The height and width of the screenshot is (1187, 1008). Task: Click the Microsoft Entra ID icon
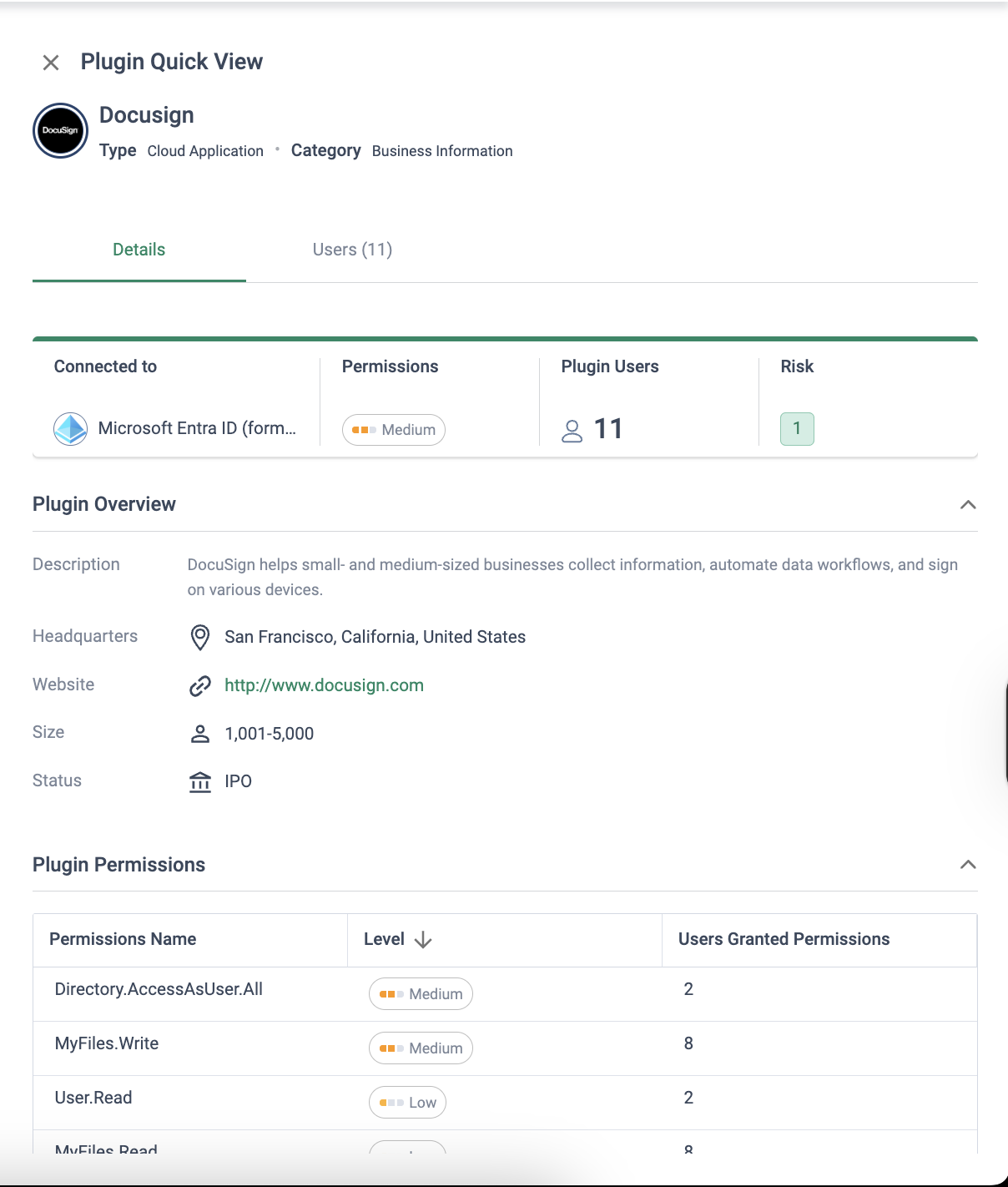point(71,429)
